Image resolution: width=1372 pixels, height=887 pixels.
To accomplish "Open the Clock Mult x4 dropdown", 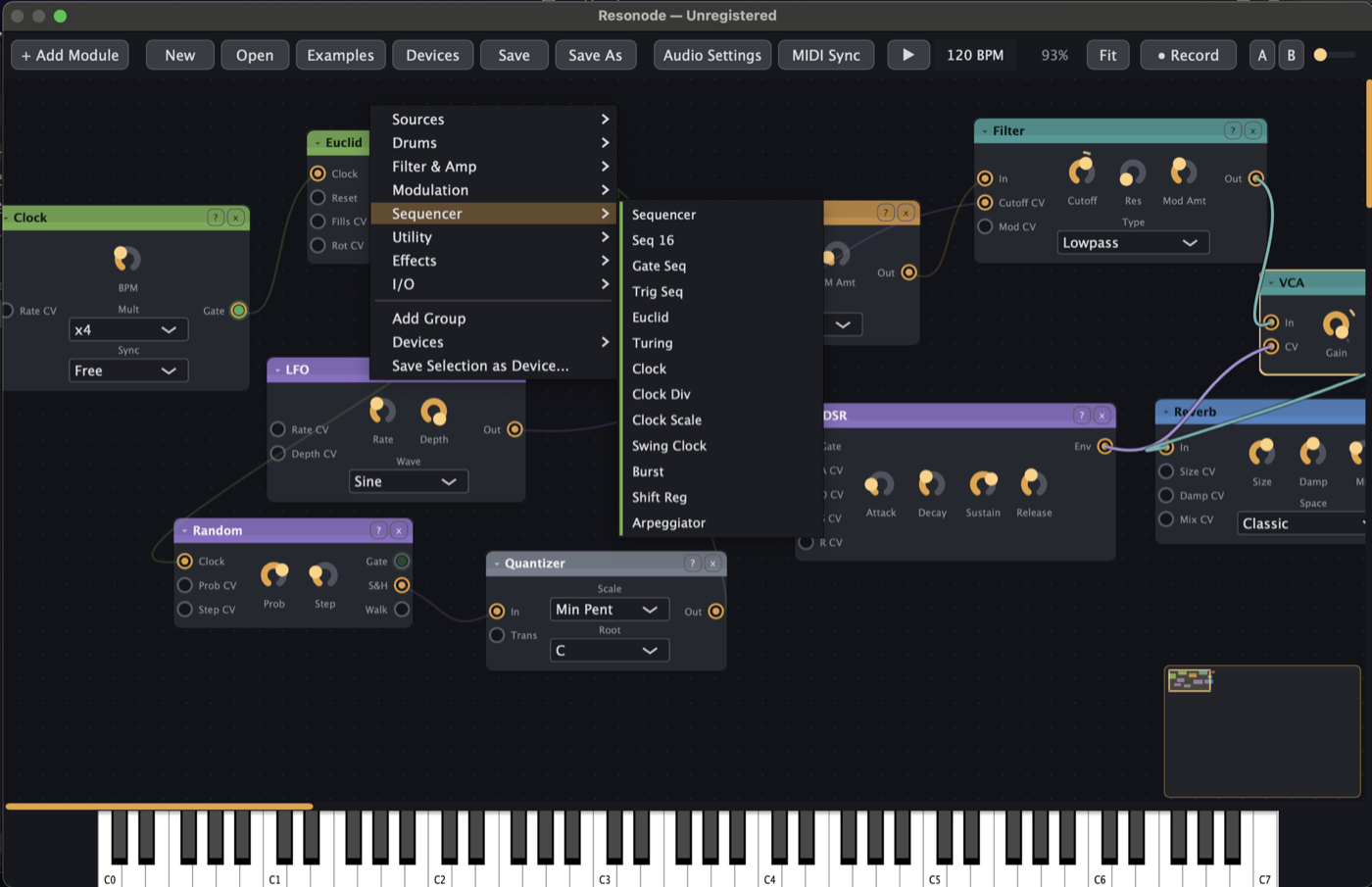I will pos(128,330).
